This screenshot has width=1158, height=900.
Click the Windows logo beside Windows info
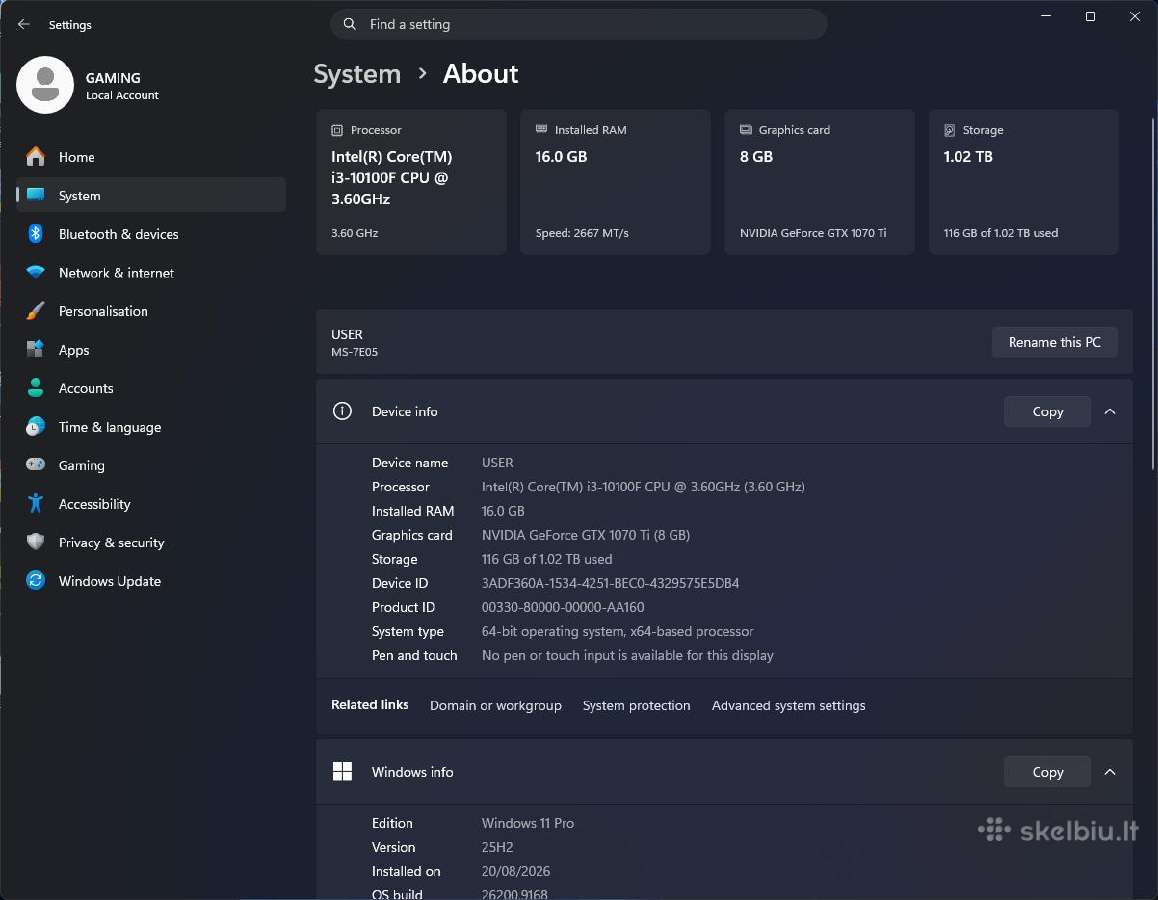342,772
